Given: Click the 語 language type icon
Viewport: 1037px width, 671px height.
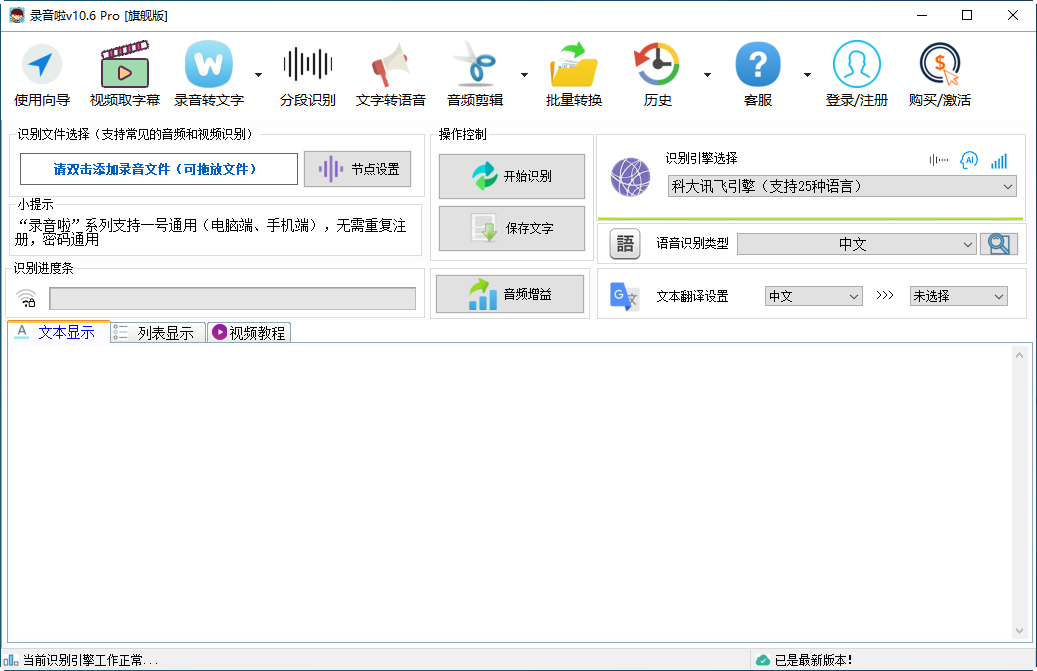Looking at the screenshot, I should 625,245.
